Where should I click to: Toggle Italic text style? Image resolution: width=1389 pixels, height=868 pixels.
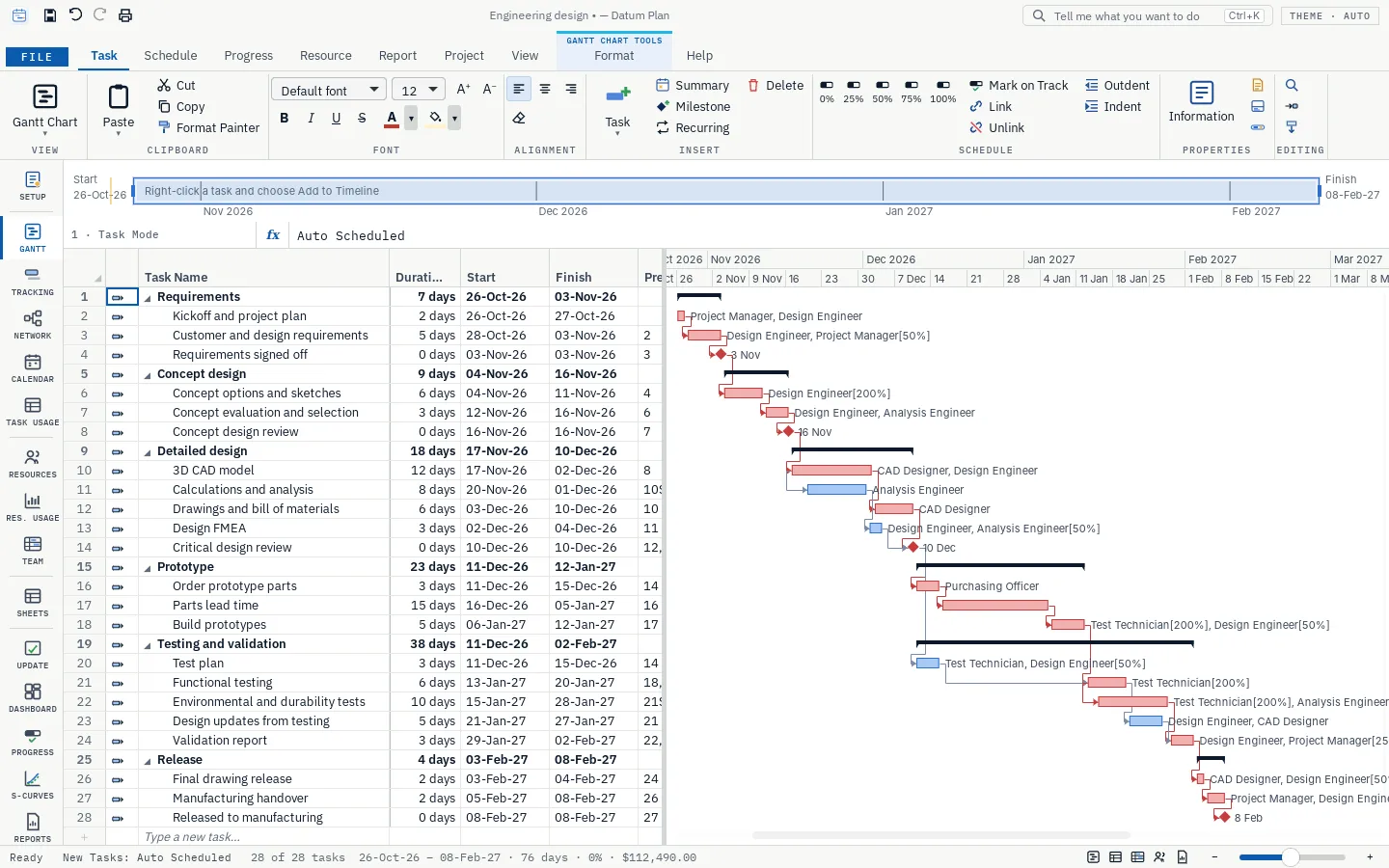tap(311, 119)
